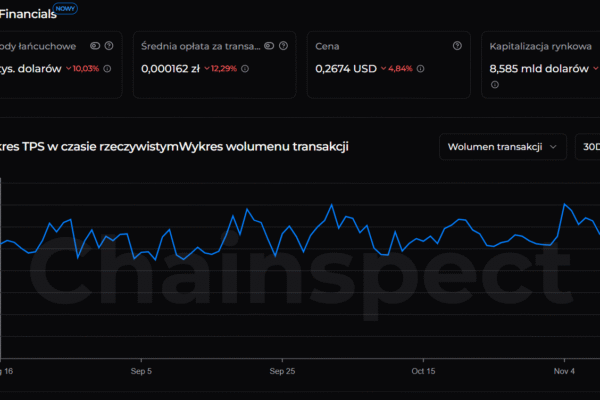Click info icon next to 10,03% change
Viewport: 600px width, 400px height.
click(x=107, y=69)
